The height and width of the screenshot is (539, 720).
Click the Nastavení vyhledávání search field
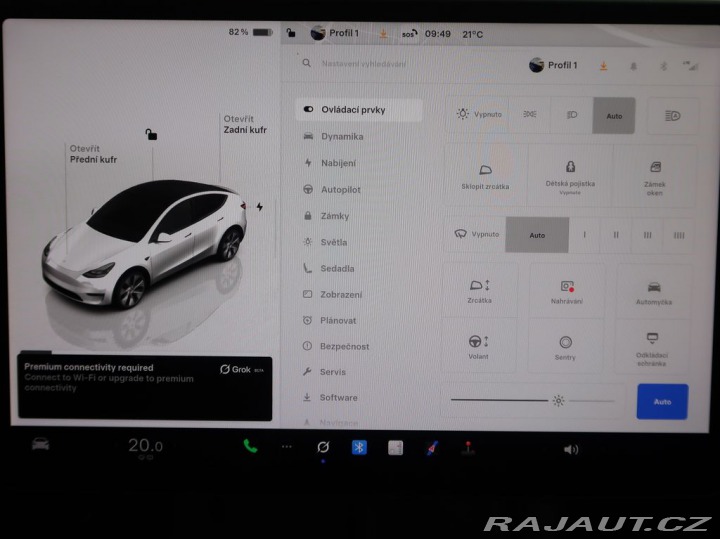click(364, 64)
